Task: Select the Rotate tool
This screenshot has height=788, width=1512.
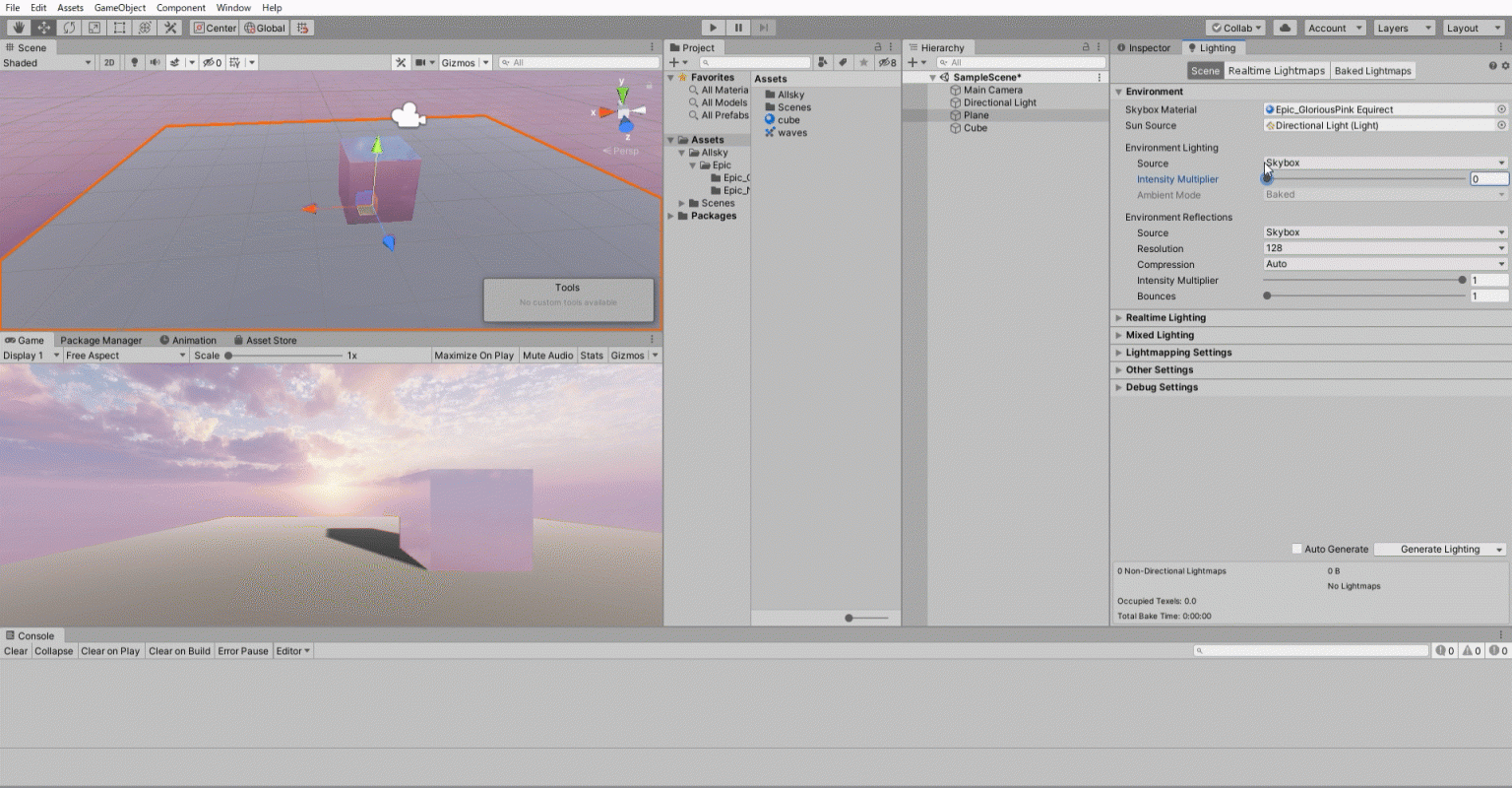Action: (67, 27)
